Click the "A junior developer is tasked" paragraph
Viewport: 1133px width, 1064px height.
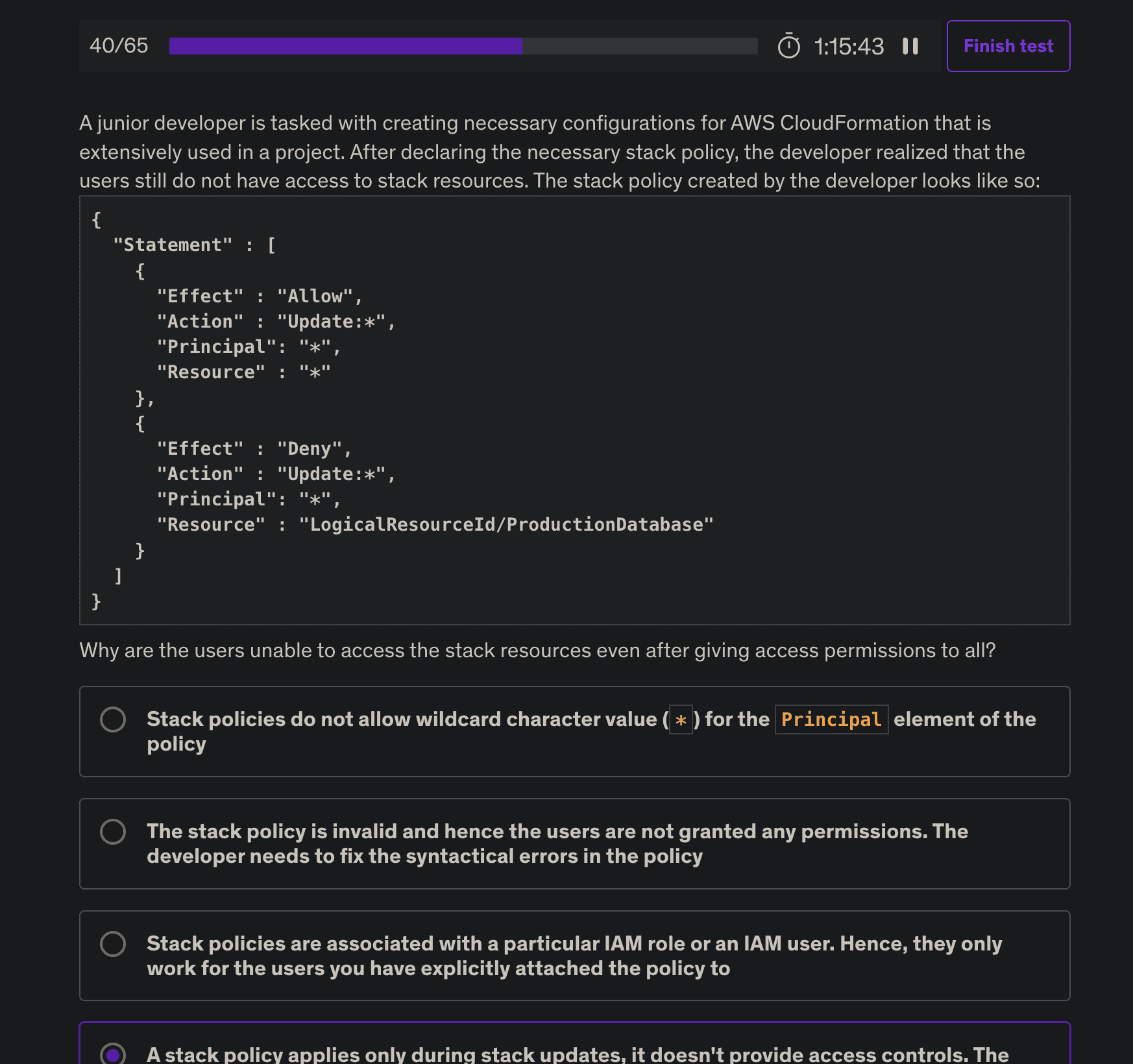[x=558, y=152]
